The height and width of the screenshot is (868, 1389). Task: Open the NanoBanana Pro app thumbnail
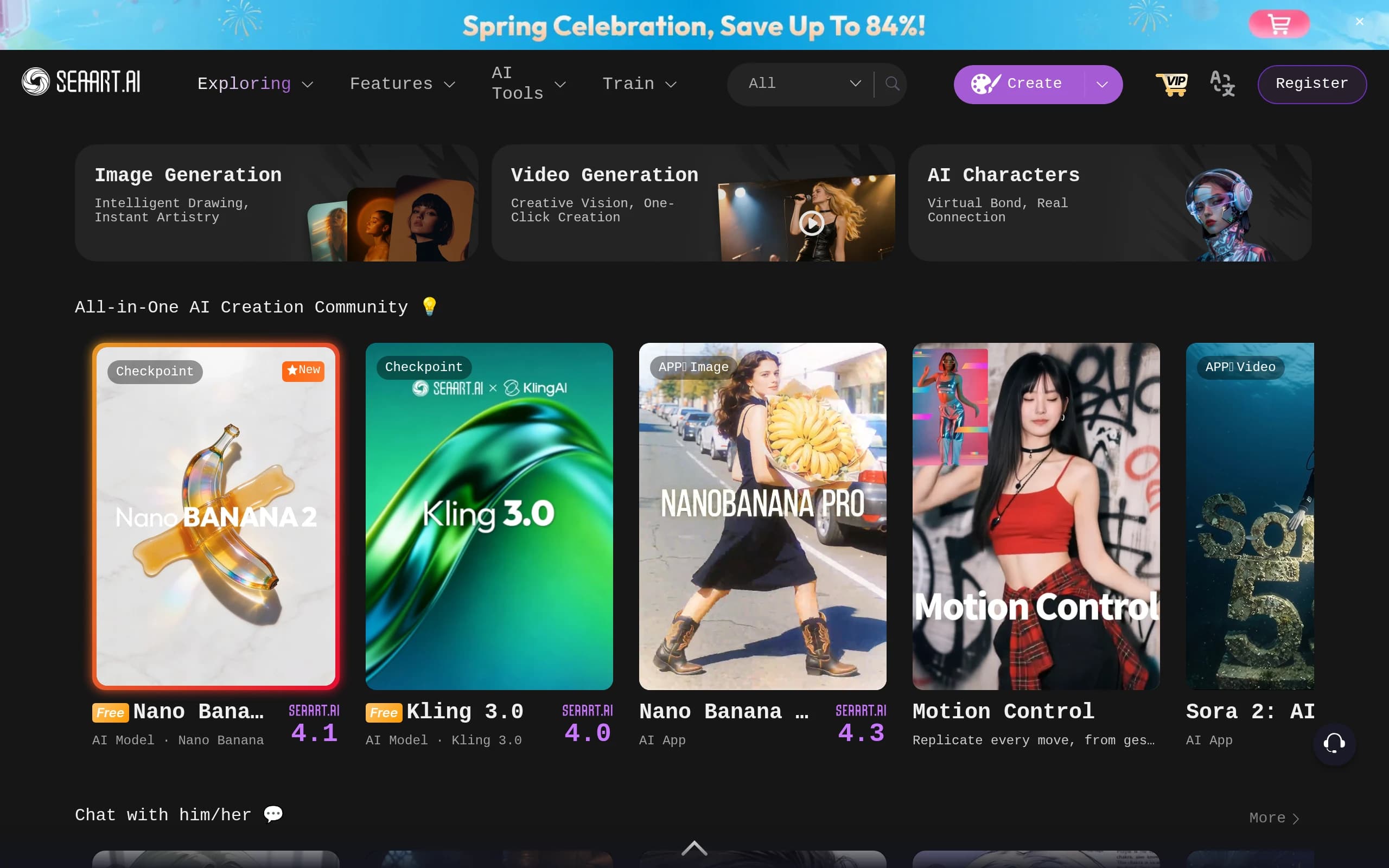[762, 516]
